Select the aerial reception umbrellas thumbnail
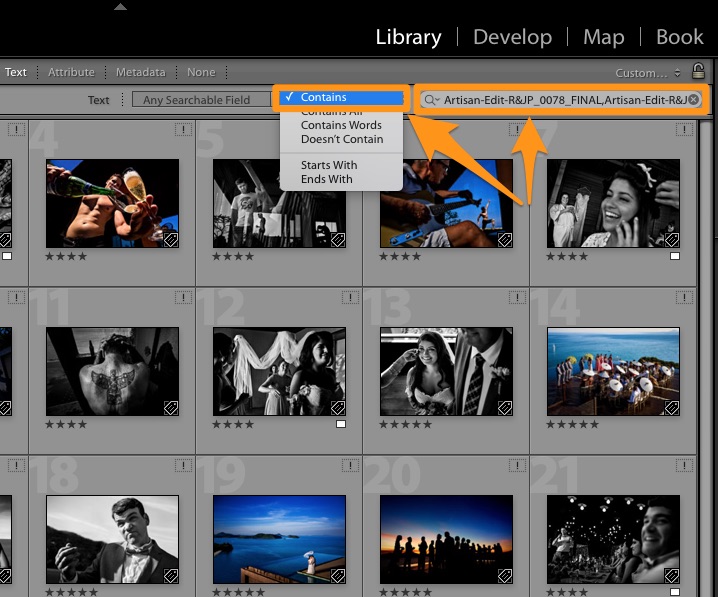Image resolution: width=718 pixels, height=597 pixels. point(614,371)
